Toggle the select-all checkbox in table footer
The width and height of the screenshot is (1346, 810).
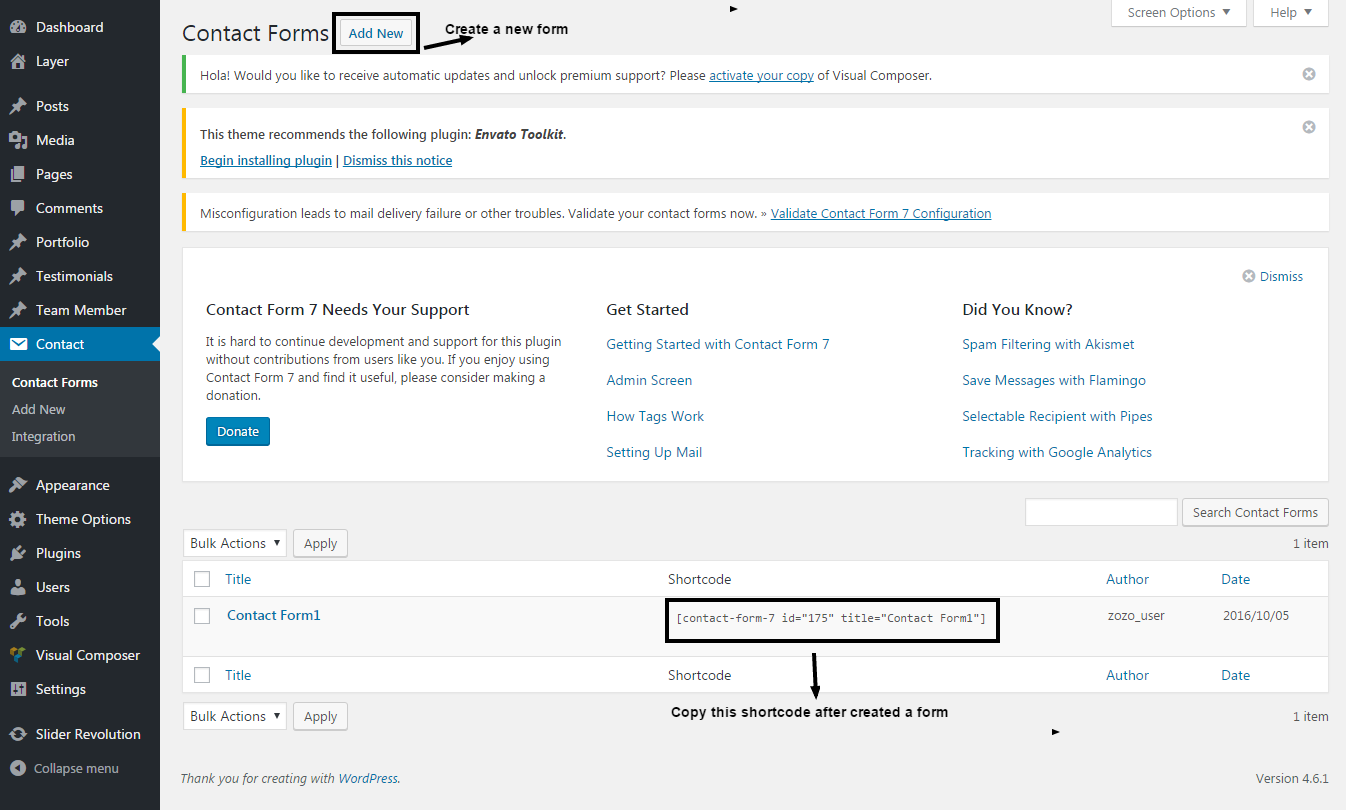pyautogui.click(x=202, y=675)
